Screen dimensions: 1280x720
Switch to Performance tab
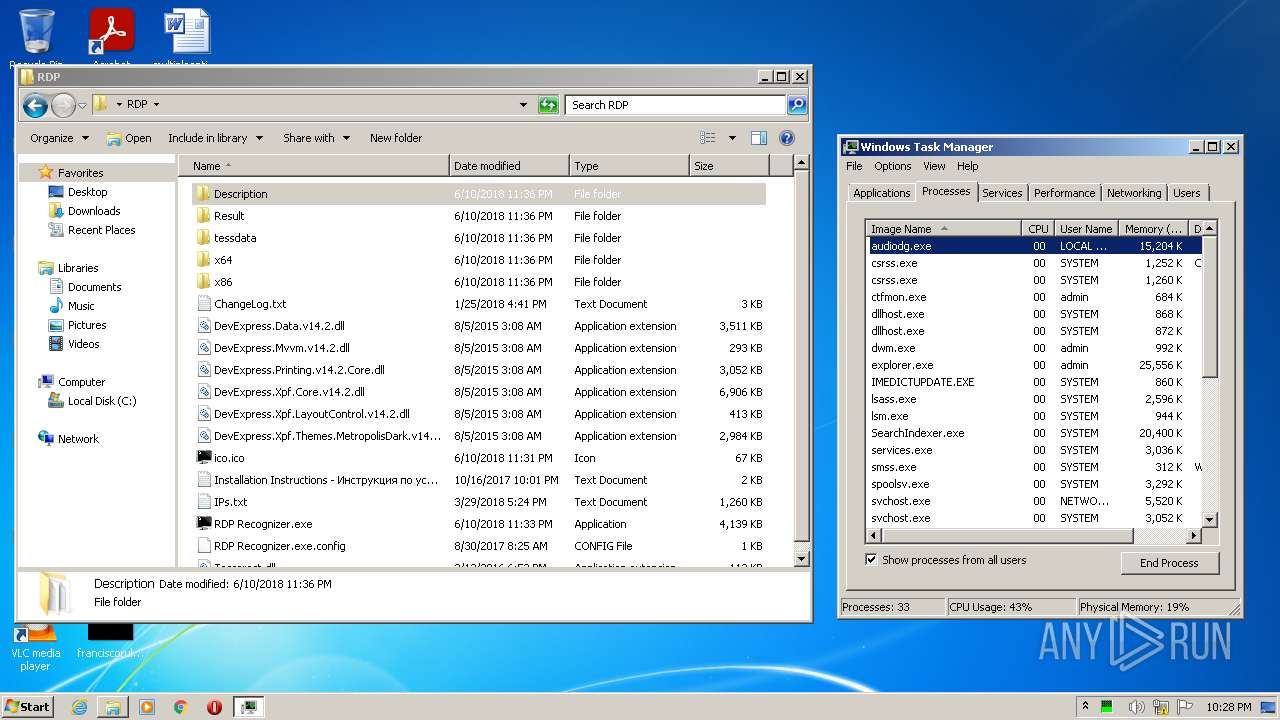click(x=1064, y=193)
